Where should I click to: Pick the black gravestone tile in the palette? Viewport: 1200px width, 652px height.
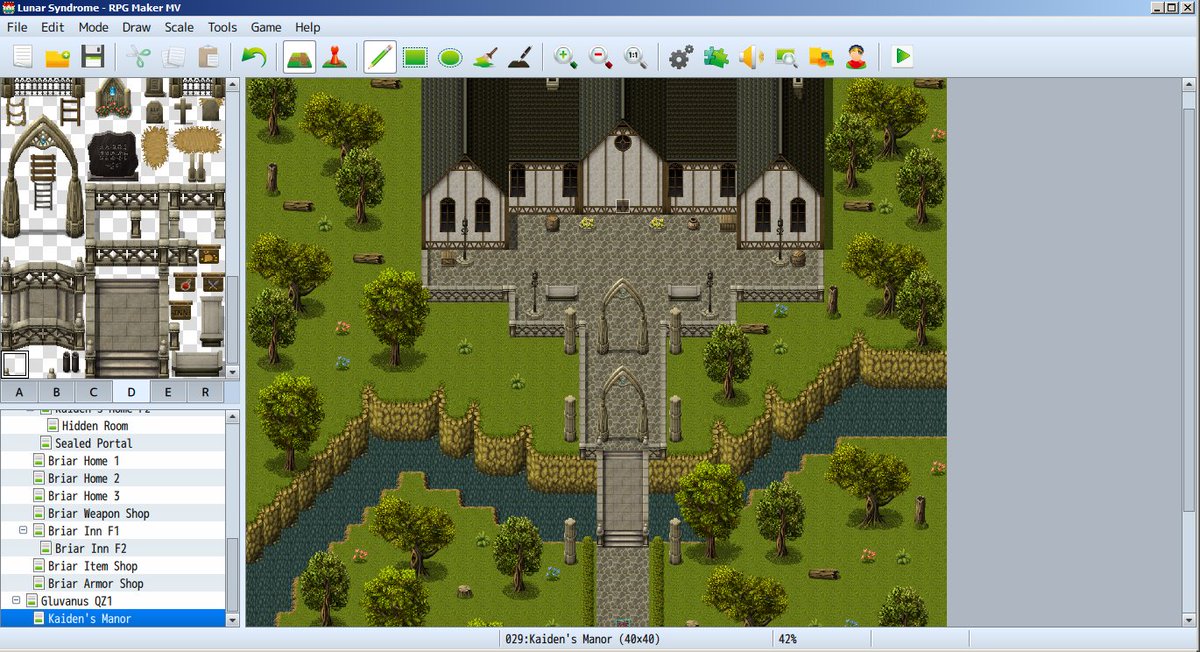tap(112, 154)
